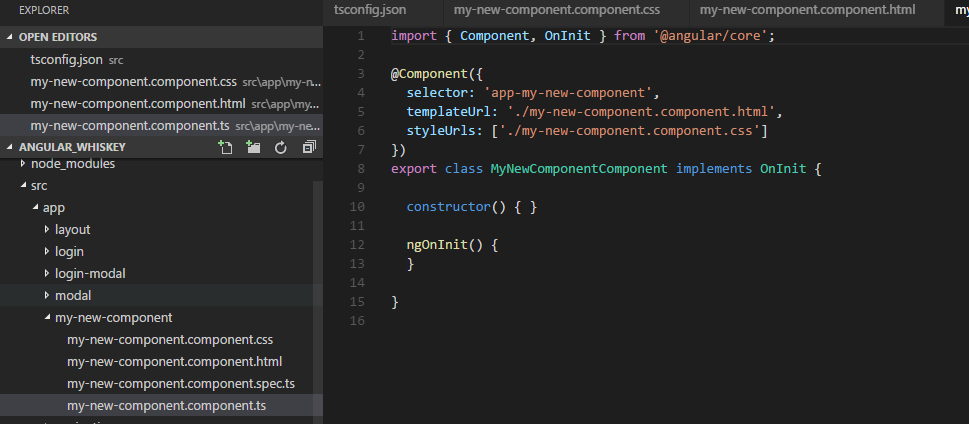Click the New File icon in ANGULAR_WHISKEY header
The height and width of the screenshot is (424, 969).
(226, 147)
